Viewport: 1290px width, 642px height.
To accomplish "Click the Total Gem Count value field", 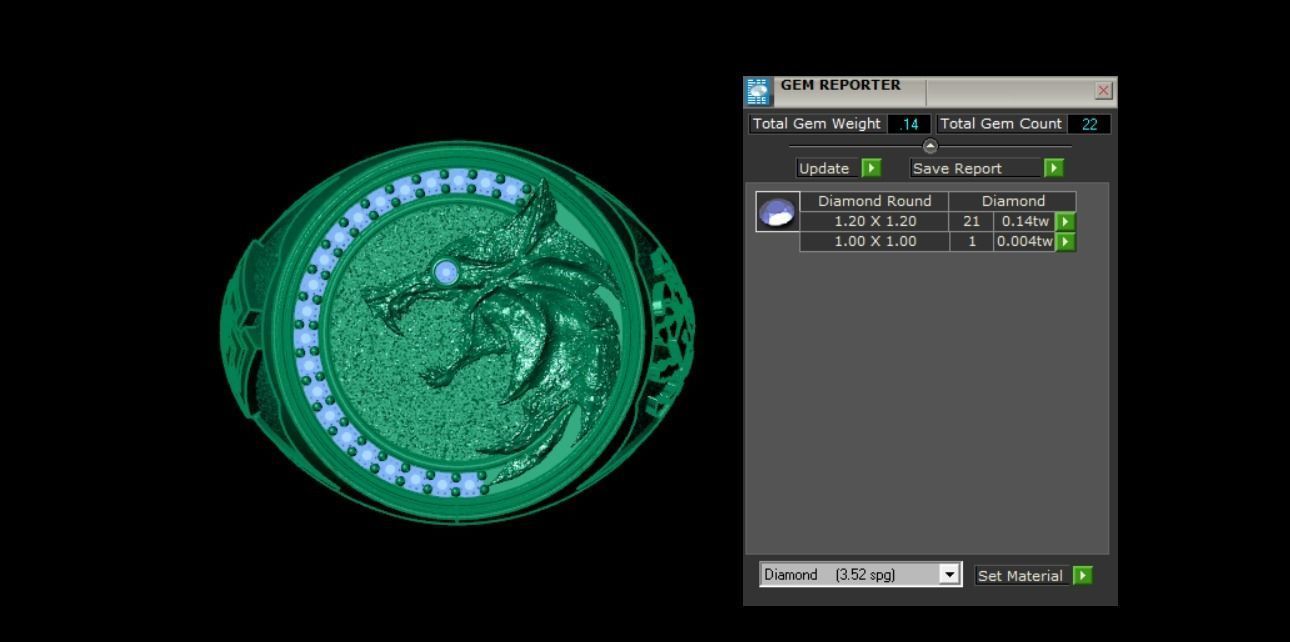I will click(x=1089, y=124).
